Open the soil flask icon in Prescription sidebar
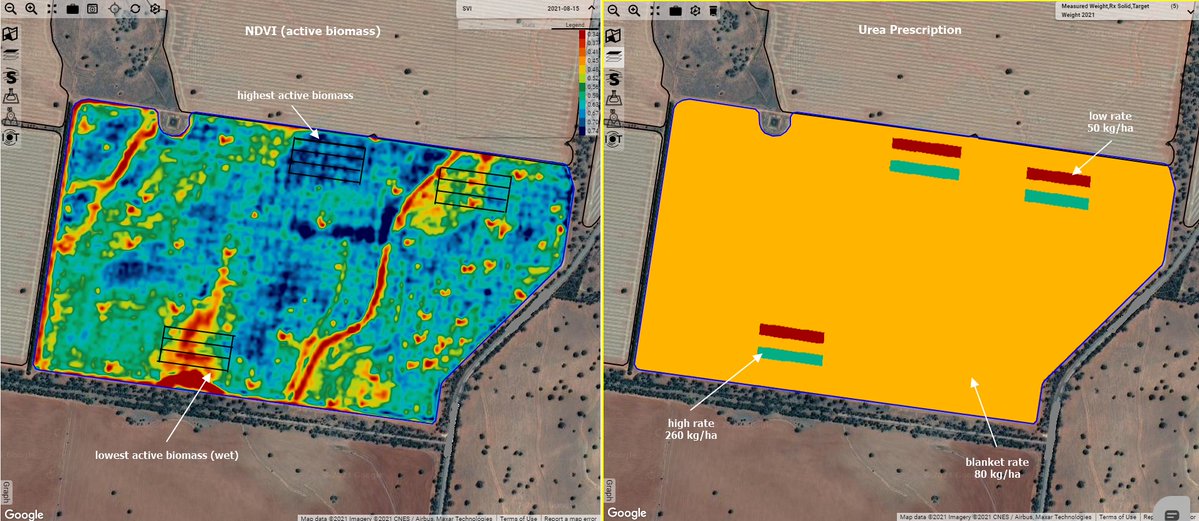 coord(614,97)
